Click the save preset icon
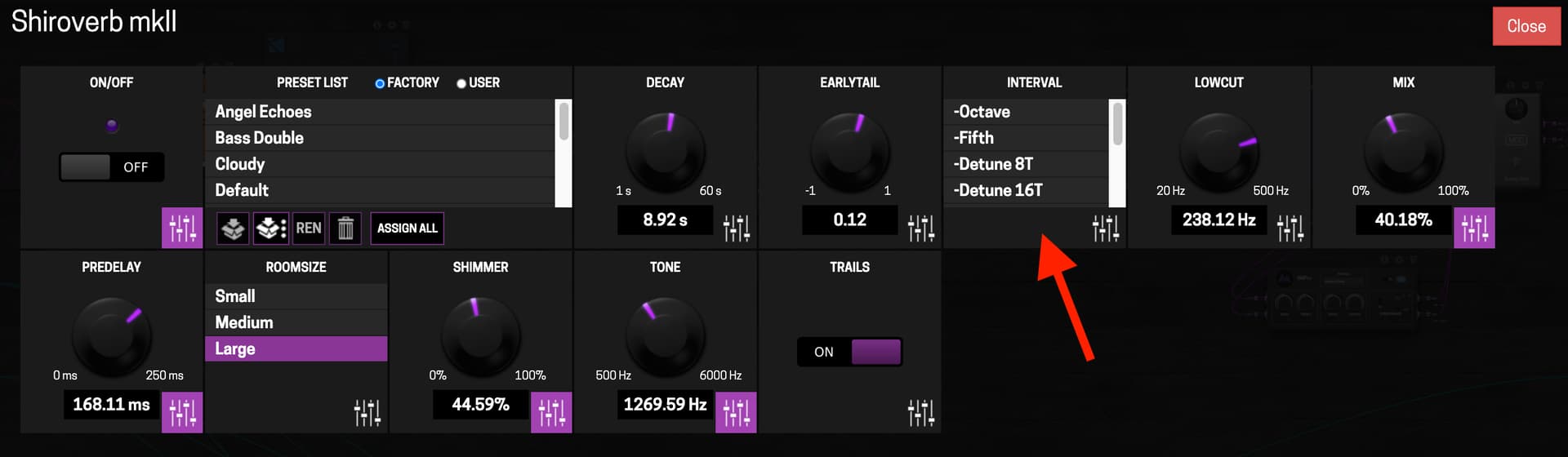The height and width of the screenshot is (457, 1568). pyautogui.click(x=233, y=228)
